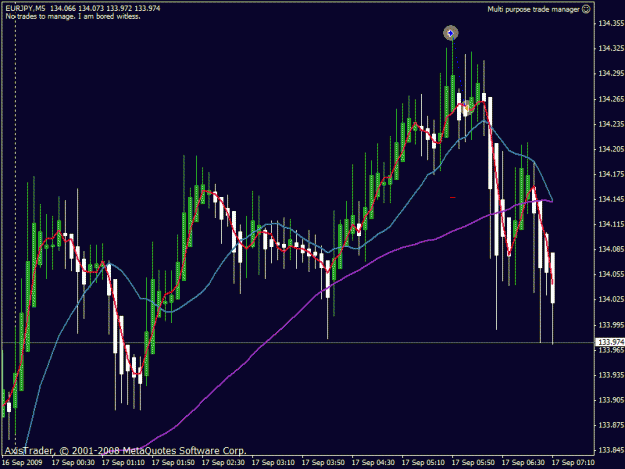625x469 pixels.
Task: Click the 'No trades to manage' comment text
Action: [73, 16]
